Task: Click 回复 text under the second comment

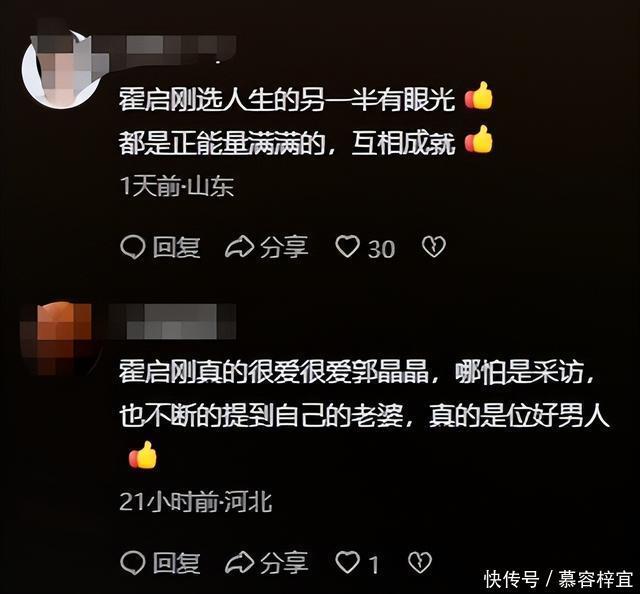Action: pyautogui.click(x=176, y=563)
